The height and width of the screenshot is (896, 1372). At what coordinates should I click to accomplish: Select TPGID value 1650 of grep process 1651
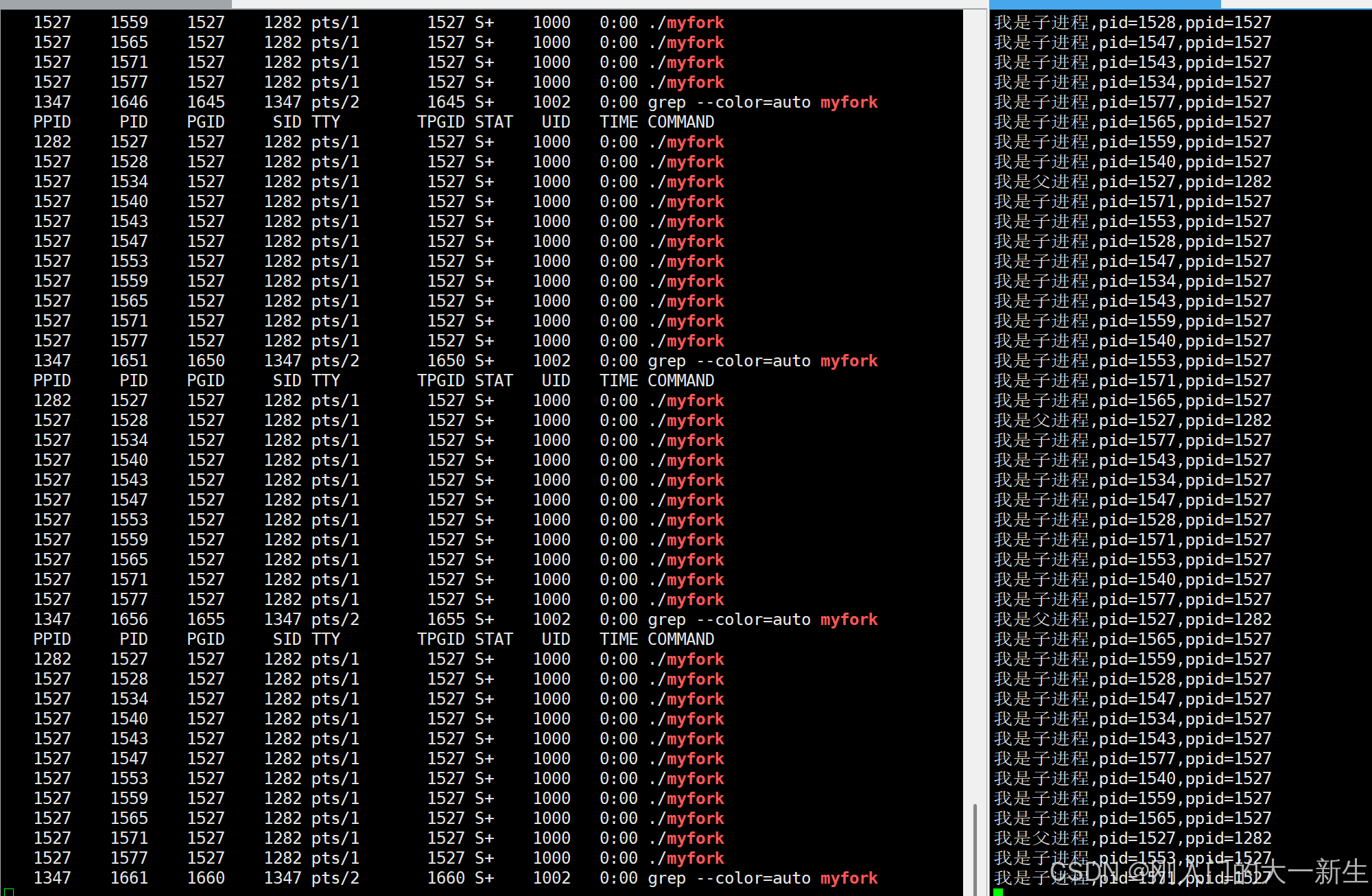coord(446,361)
